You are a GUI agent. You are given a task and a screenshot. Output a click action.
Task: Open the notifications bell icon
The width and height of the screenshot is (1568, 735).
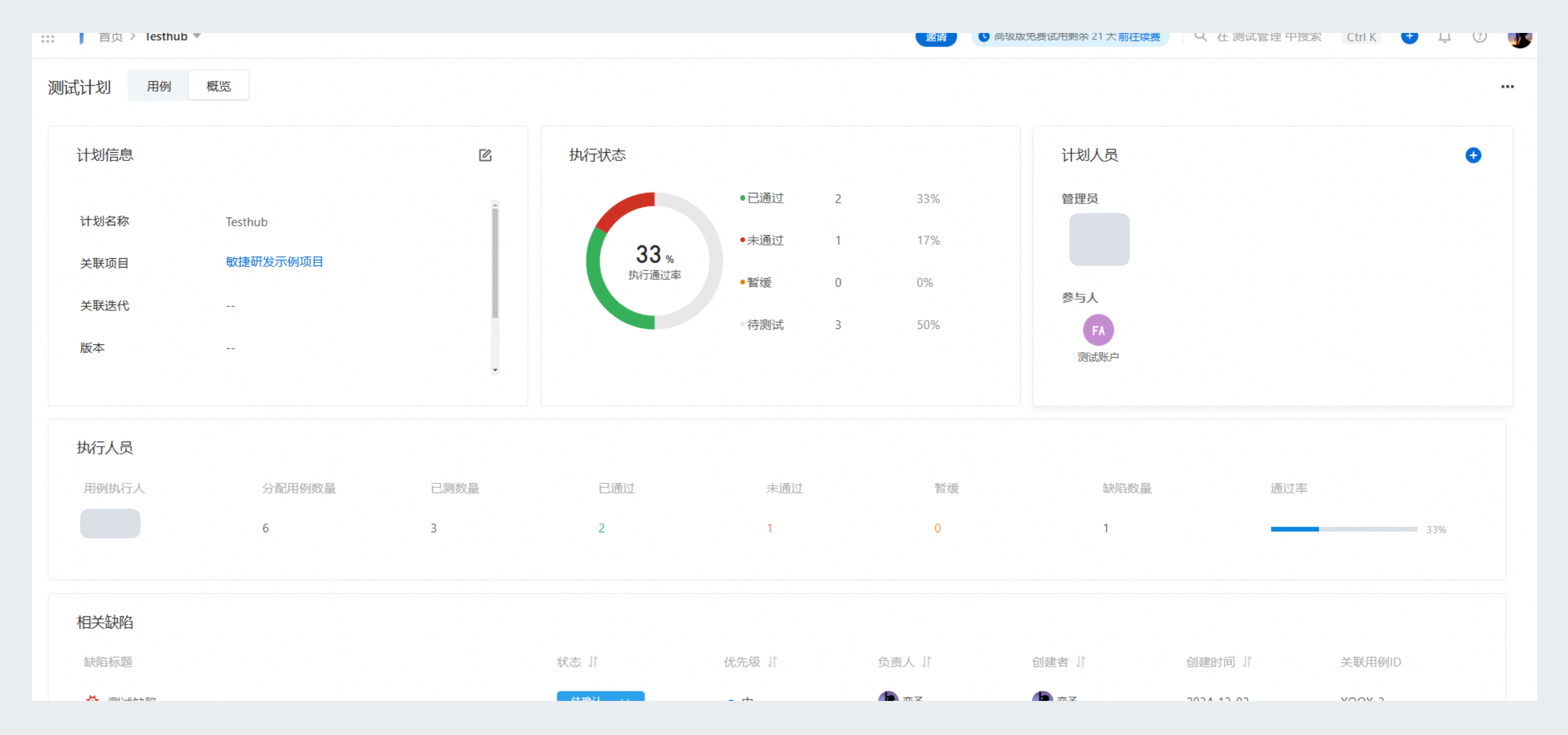pos(1444,38)
